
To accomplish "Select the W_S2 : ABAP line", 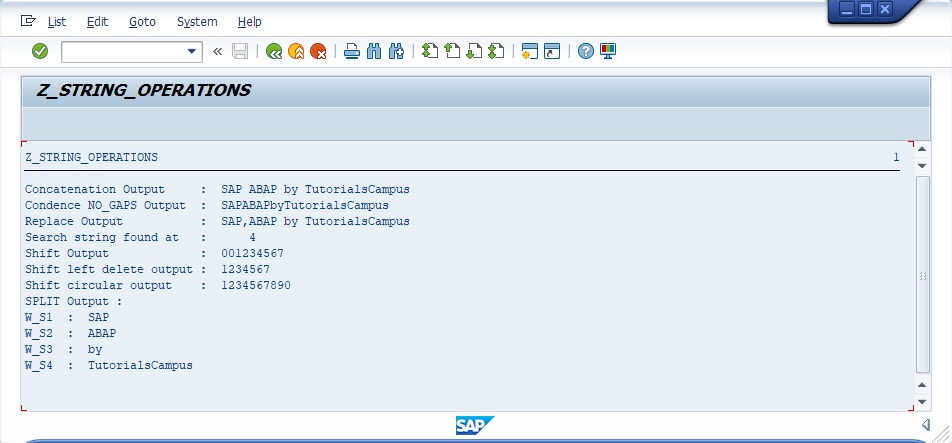I will coord(70,333).
